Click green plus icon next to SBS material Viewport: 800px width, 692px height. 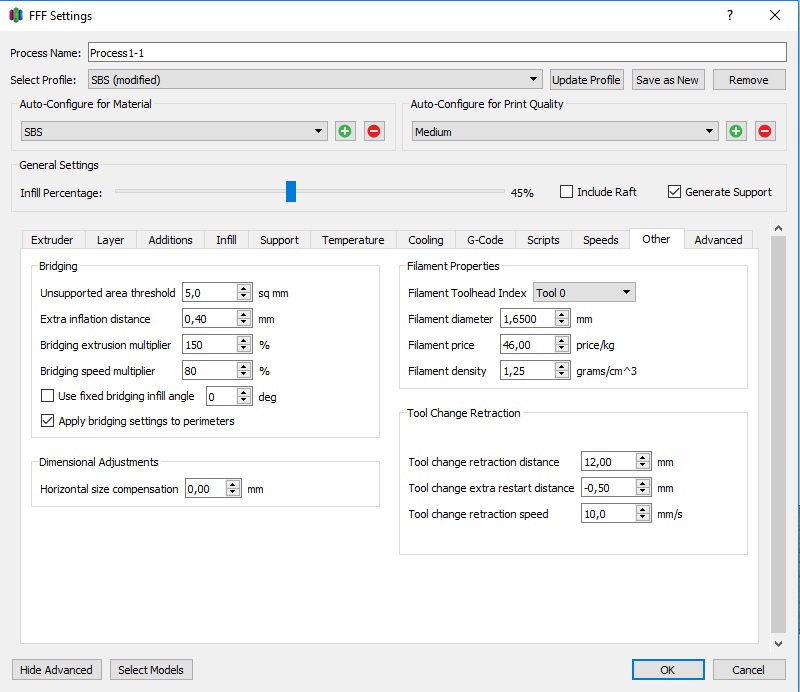(x=345, y=131)
